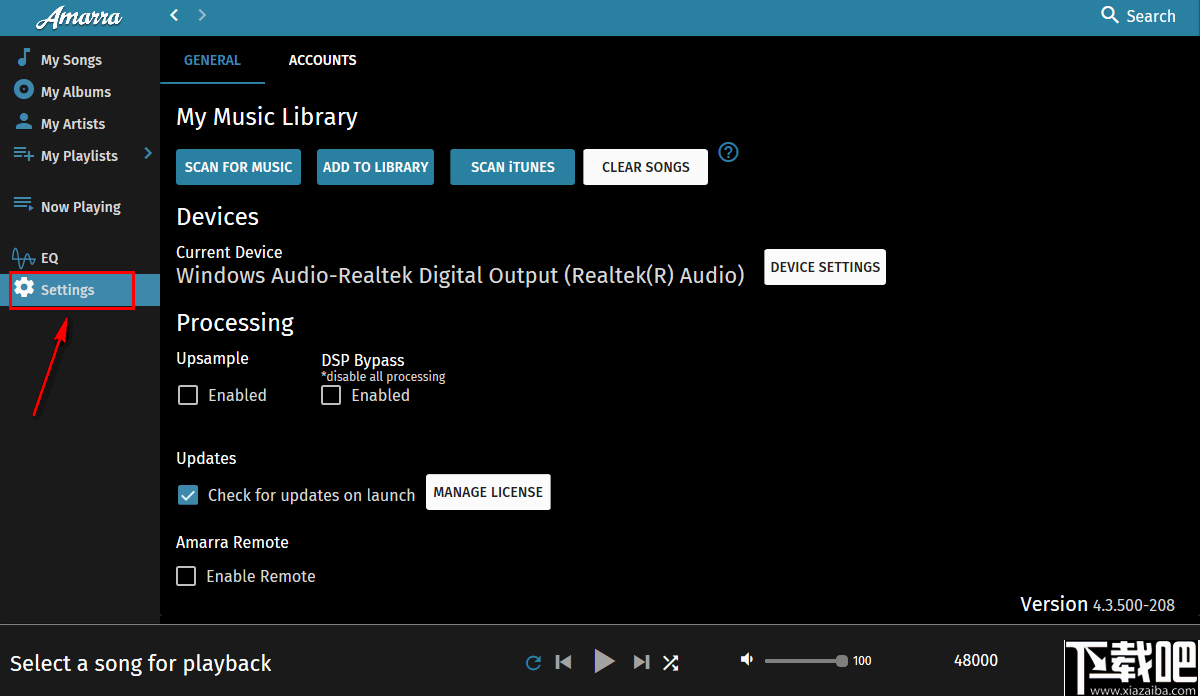Click the Amarra logo
1200x696 pixels.
pos(79,17)
